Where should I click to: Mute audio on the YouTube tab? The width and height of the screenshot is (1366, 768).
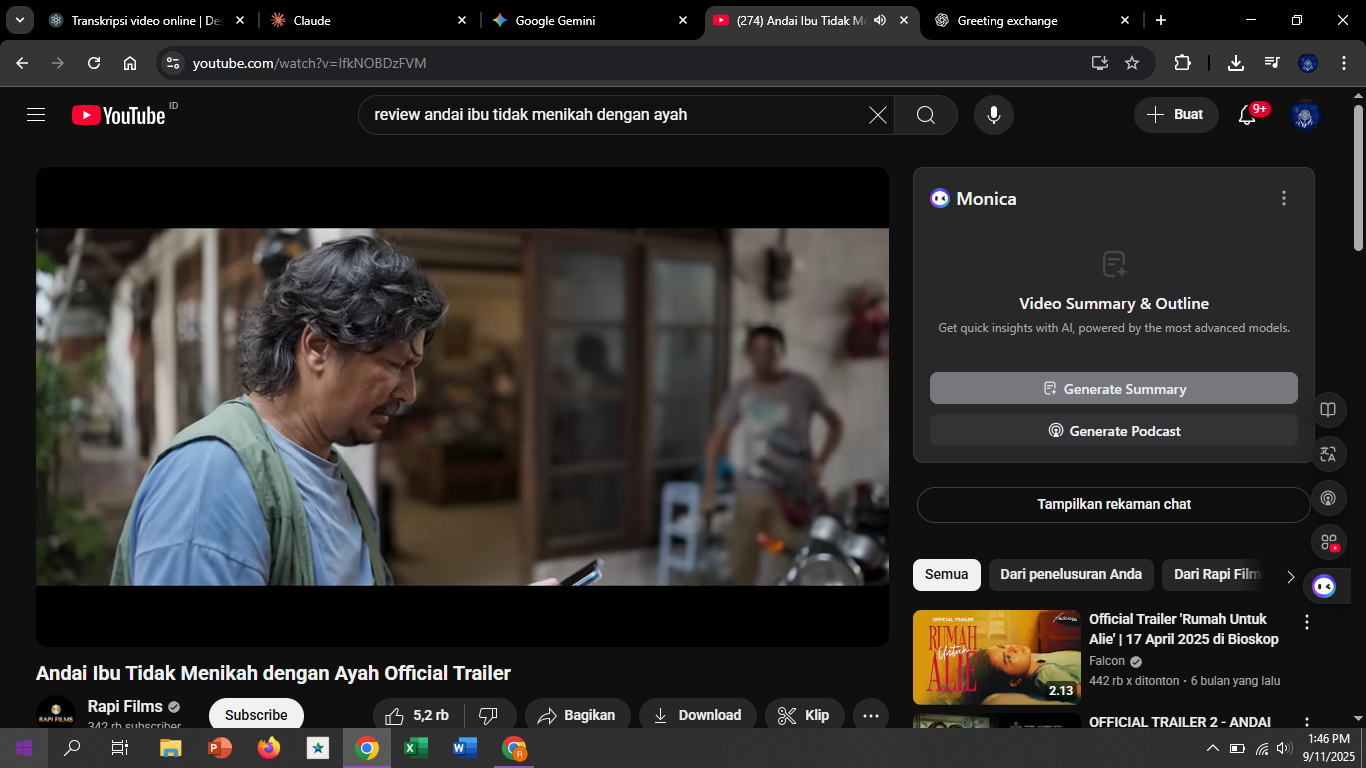880,20
